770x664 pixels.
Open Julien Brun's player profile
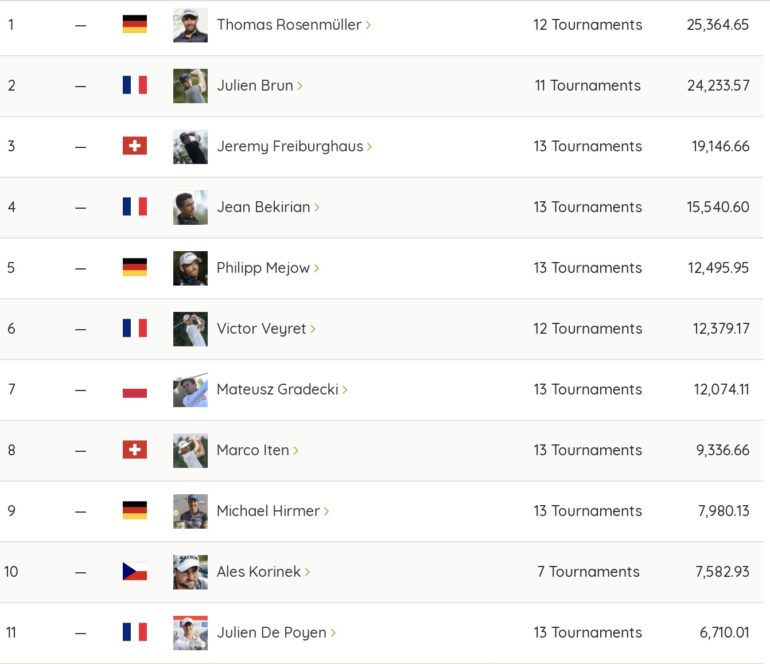click(x=255, y=85)
